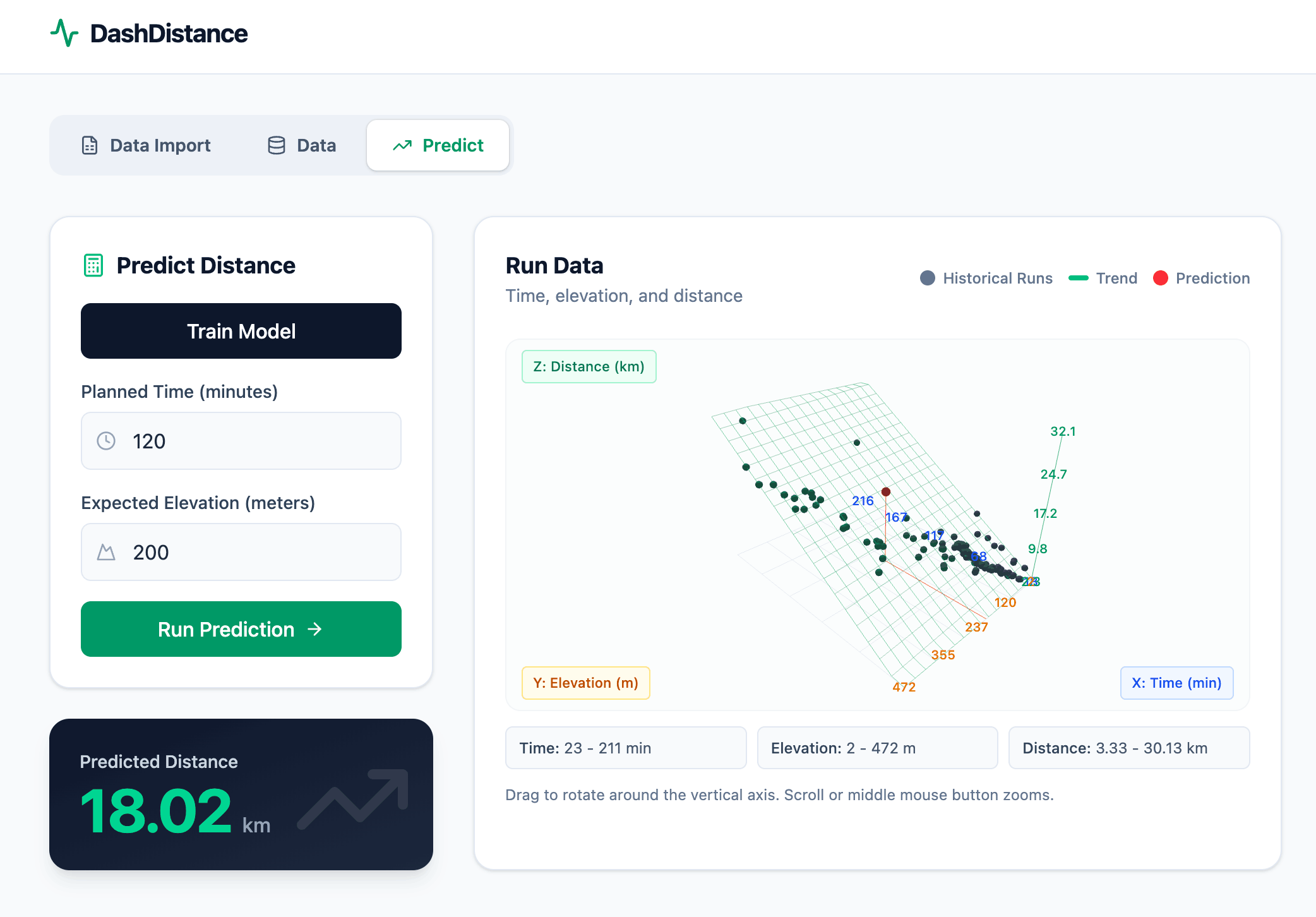Click the database icon on Data tab

point(276,145)
